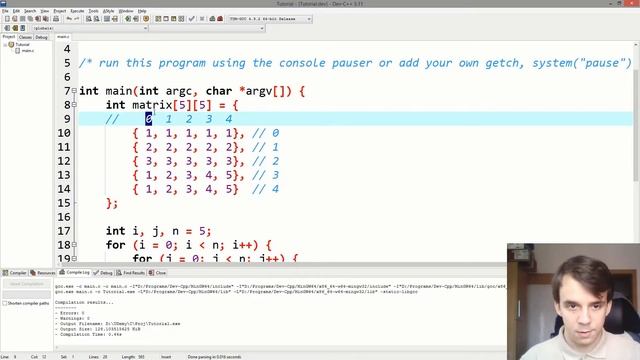Collapse the code fold at line 18

click(x=74, y=245)
